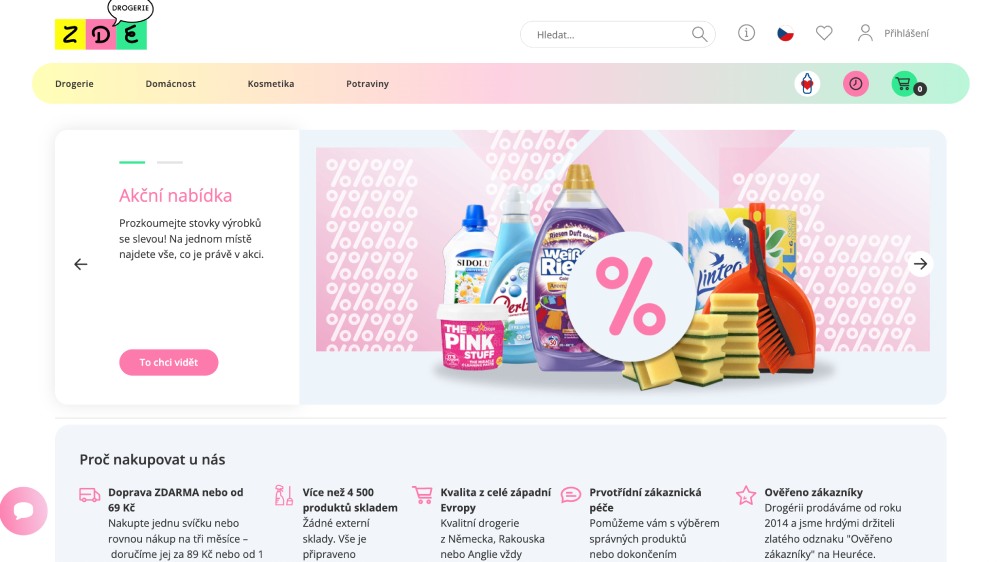Open the Domácnost menu
1000x562 pixels.
click(170, 84)
